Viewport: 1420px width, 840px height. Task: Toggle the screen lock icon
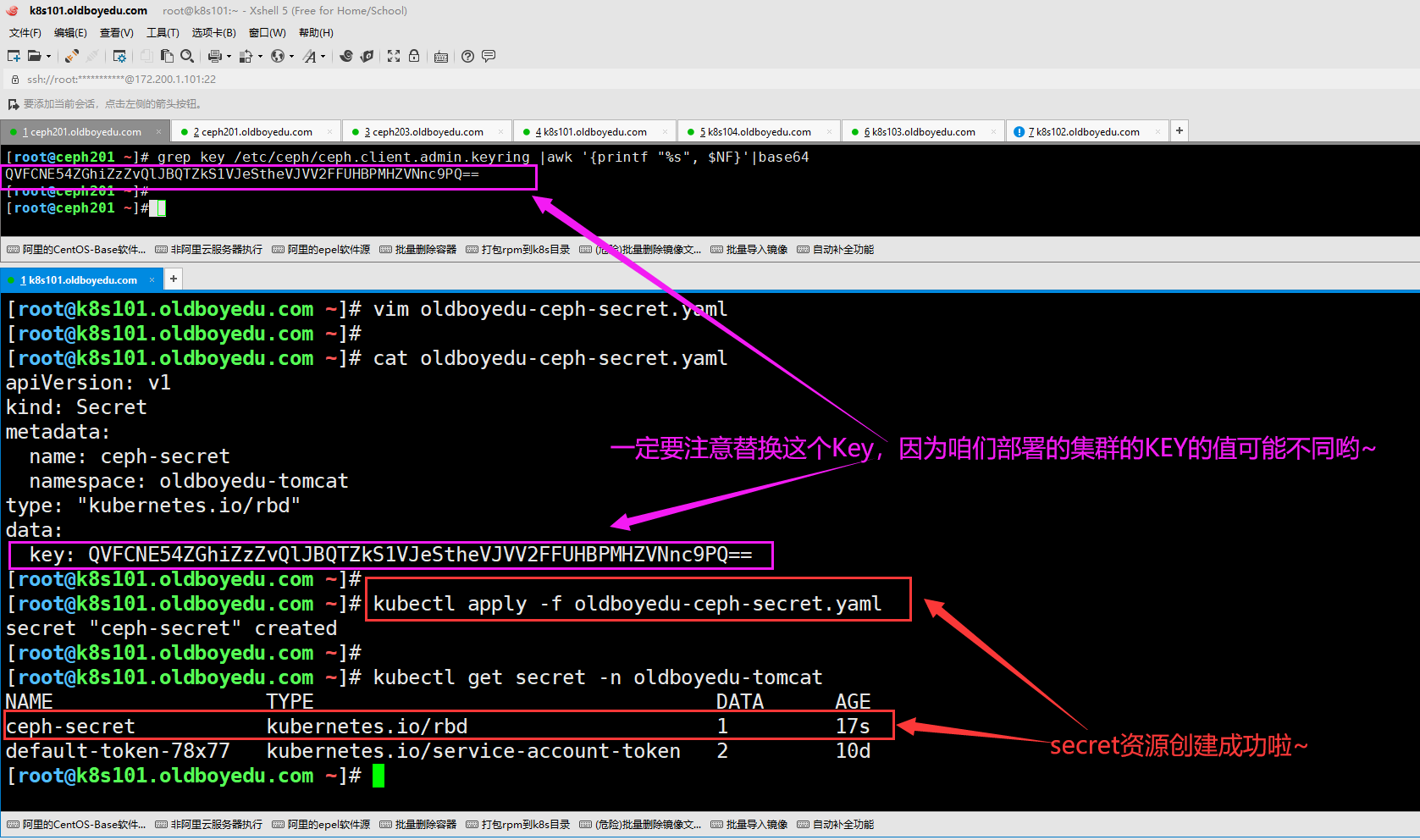[x=414, y=56]
